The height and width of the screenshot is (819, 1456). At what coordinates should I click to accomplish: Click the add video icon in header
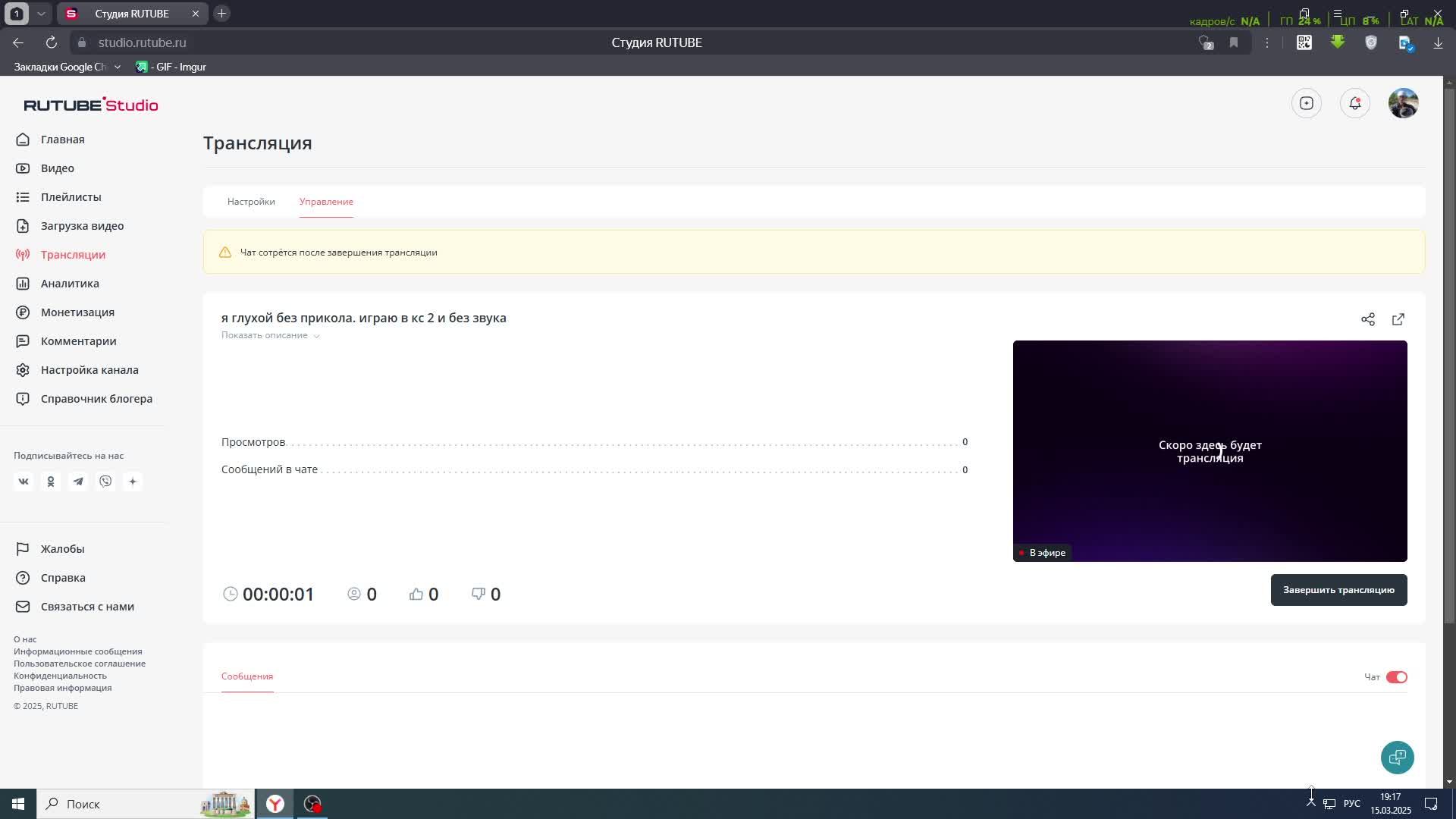click(1306, 103)
